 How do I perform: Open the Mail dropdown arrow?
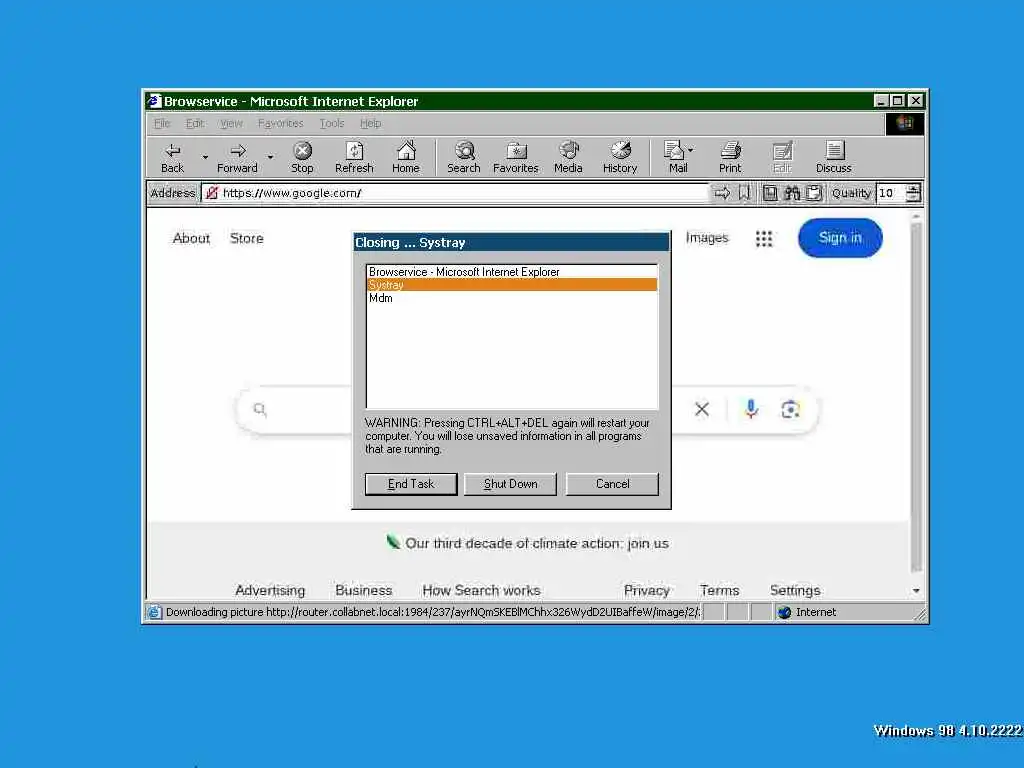pyautogui.click(x=691, y=150)
